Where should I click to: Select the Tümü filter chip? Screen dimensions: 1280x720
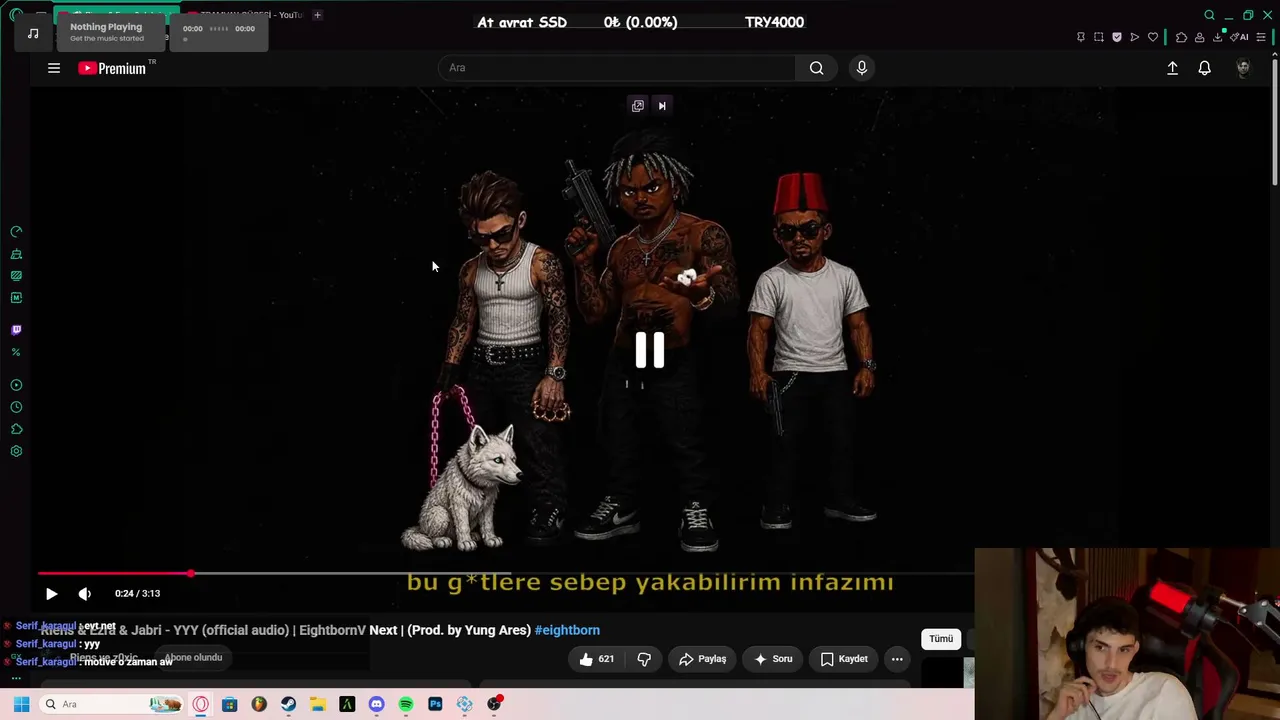pyautogui.click(x=941, y=639)
